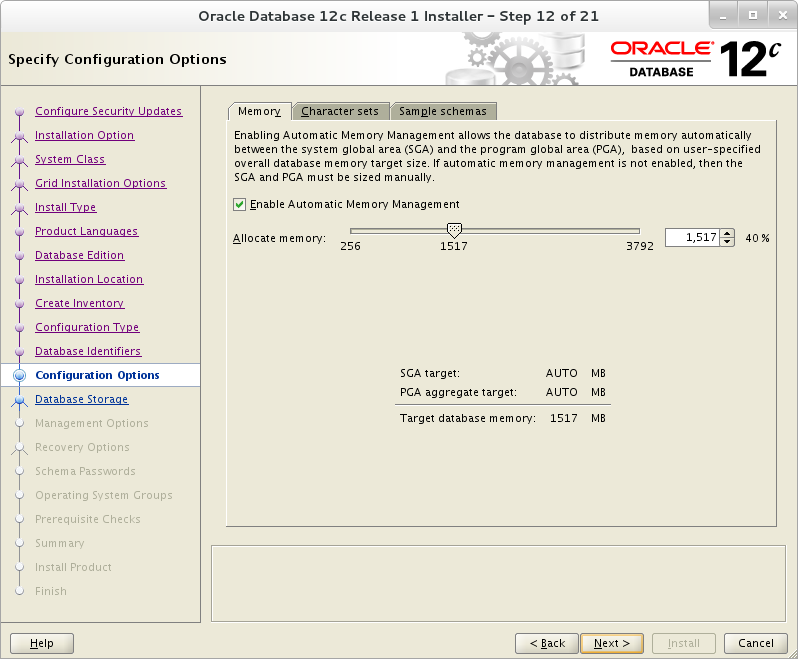
Task: Click the Database Storage step node icon
Action: click(19, 400)
